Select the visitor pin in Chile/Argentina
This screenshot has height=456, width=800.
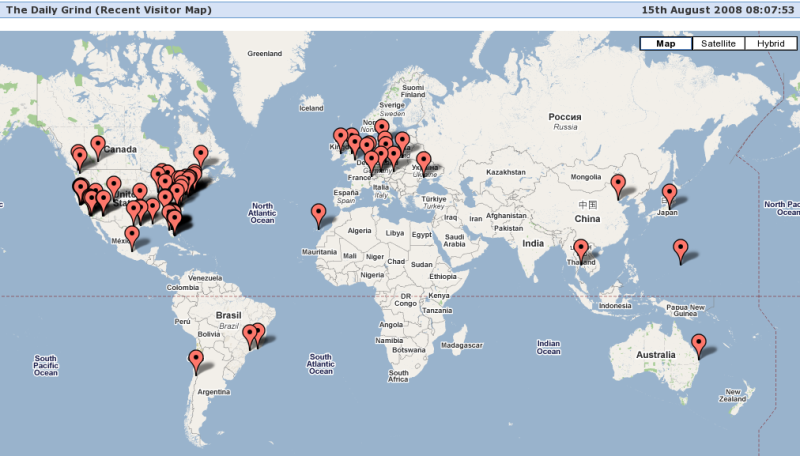[x=196, y=362]
